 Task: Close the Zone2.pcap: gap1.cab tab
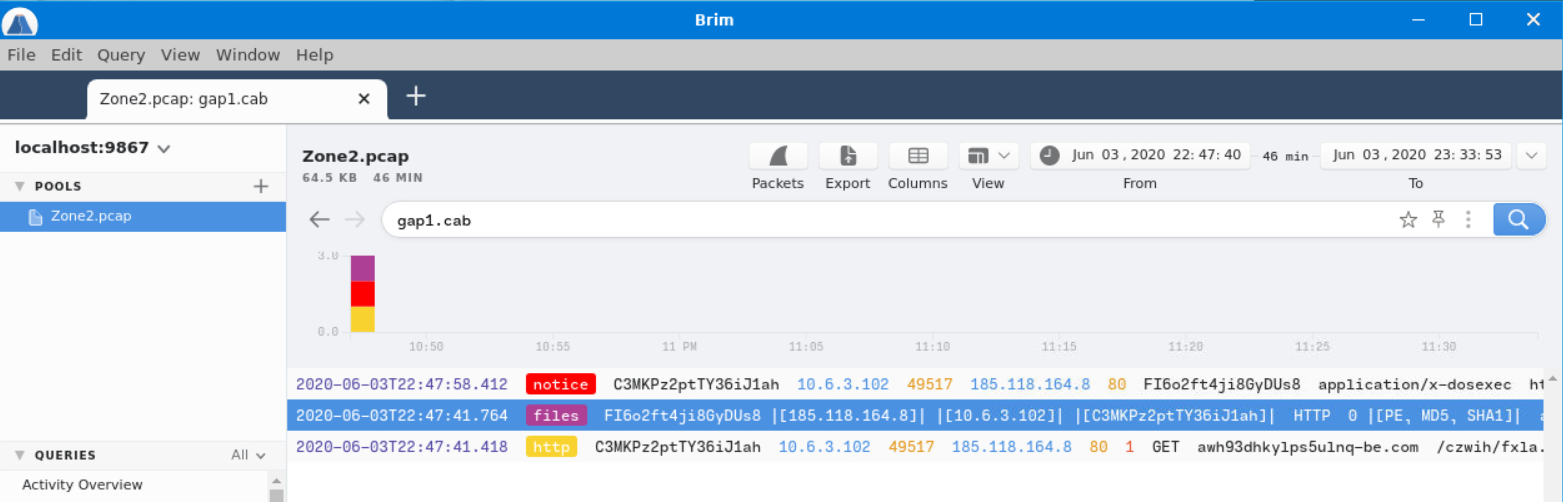click(365, 99)
